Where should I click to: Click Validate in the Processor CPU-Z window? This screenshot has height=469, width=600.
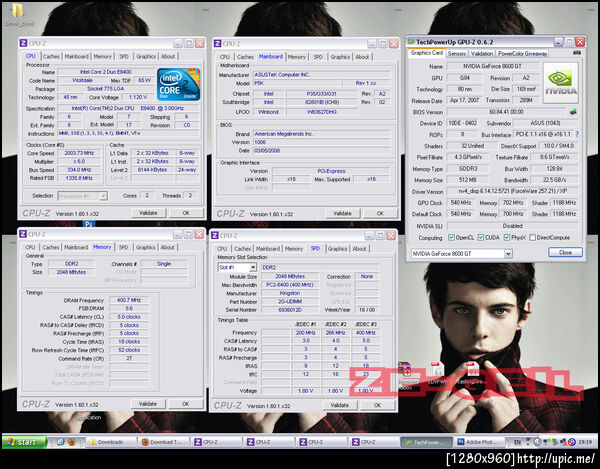pyautogui.click(x=148, y=213)
